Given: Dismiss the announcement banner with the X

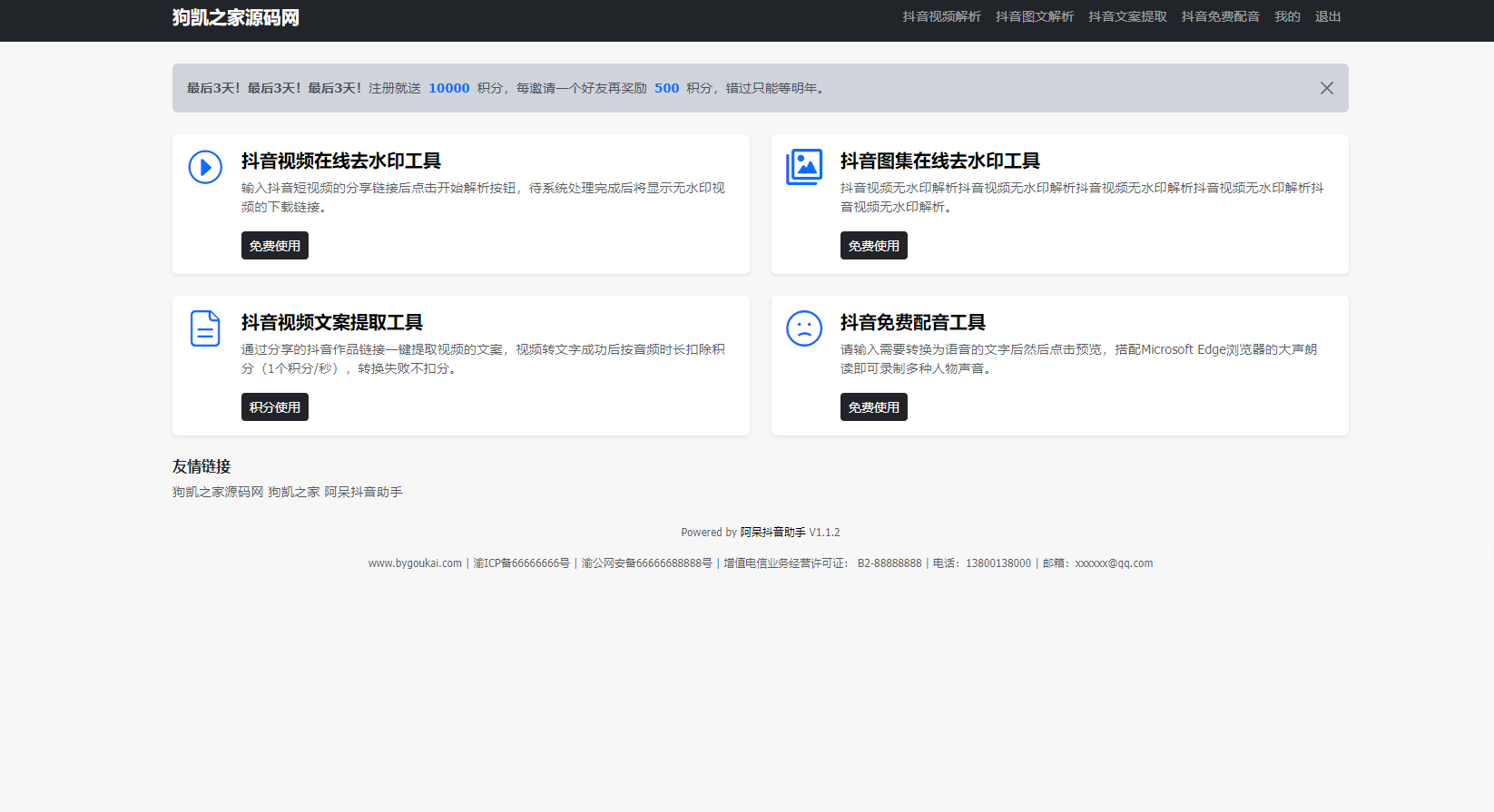Looking at the screenshot, I should click(x=1327, y=88).
